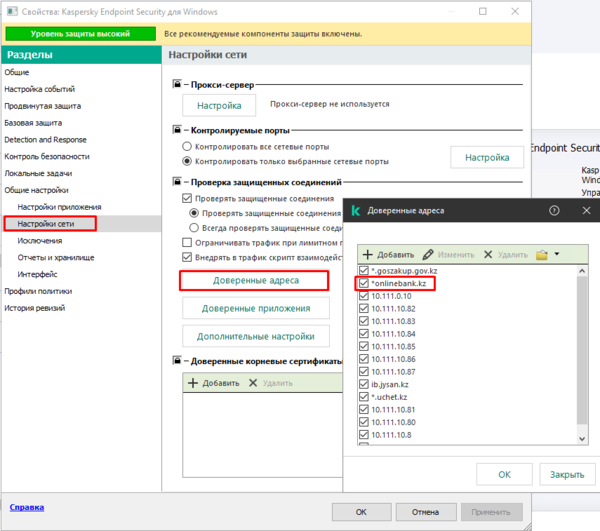Click lock icon near Доверенные корневые сертификаты
This screenshot has width=600, height=531.
click(177, 360)
